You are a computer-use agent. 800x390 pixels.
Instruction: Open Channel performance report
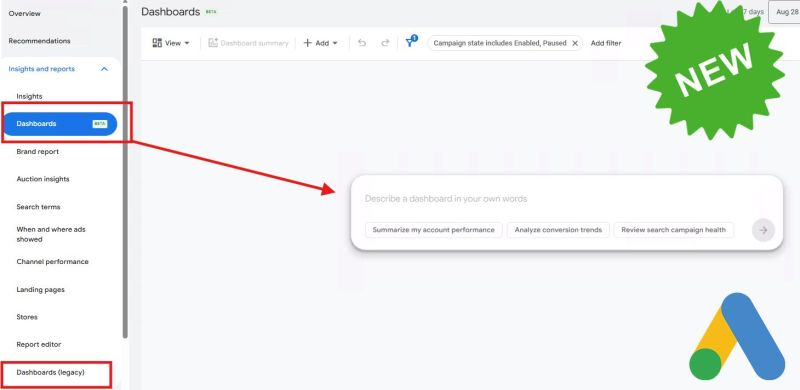52,262
